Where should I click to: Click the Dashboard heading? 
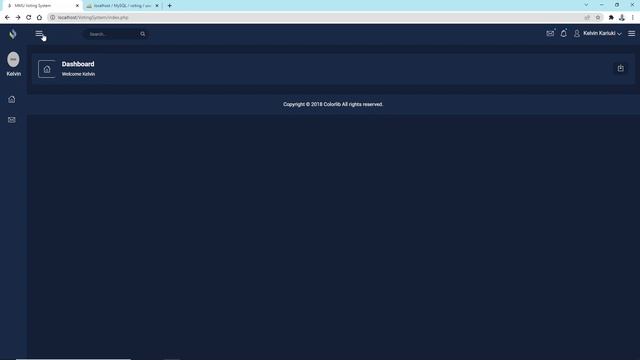78,64
